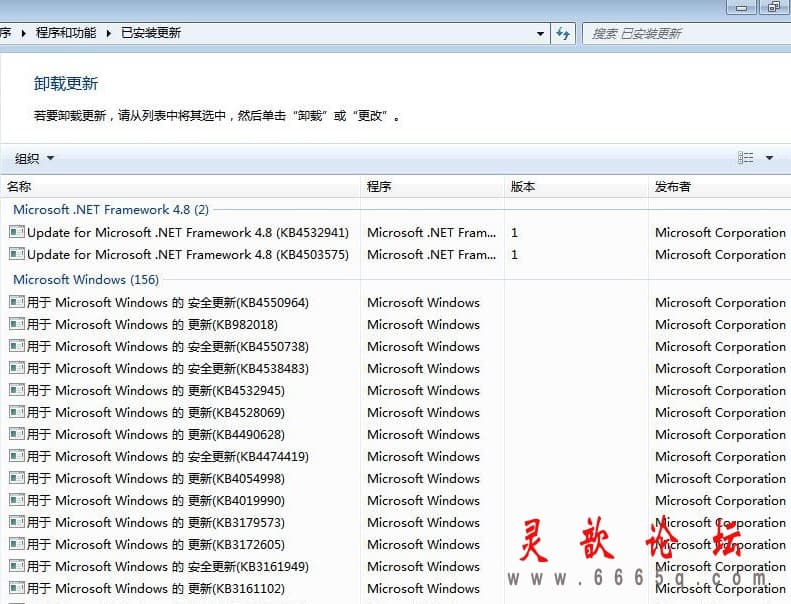Click version value 1 in the KB4532941 row
Image resolution: width=791 pixels, height=604 pixels.
click(x=514, y=233)
